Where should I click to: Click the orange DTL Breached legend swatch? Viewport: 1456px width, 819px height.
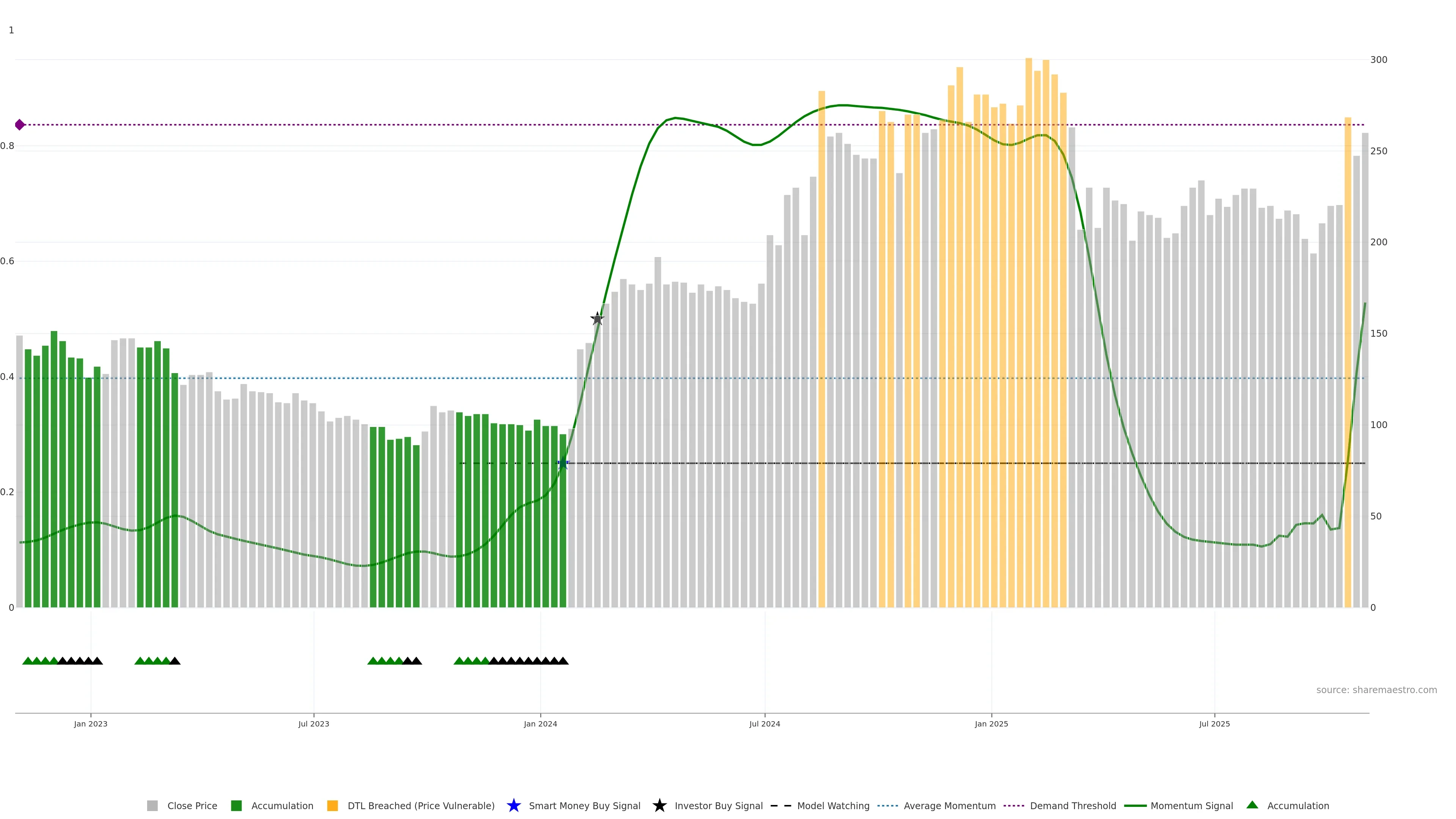pos(333,805)
